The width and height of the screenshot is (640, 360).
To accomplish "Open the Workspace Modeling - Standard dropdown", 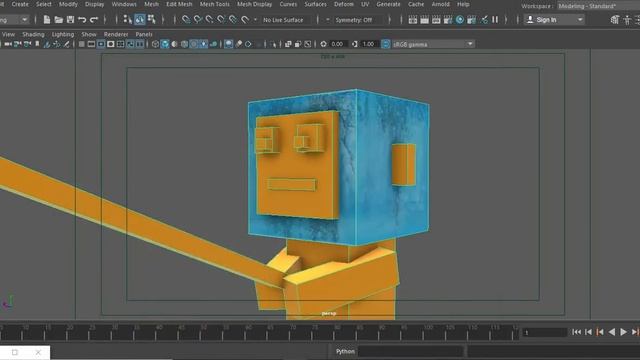I will (x=598, y=6).
